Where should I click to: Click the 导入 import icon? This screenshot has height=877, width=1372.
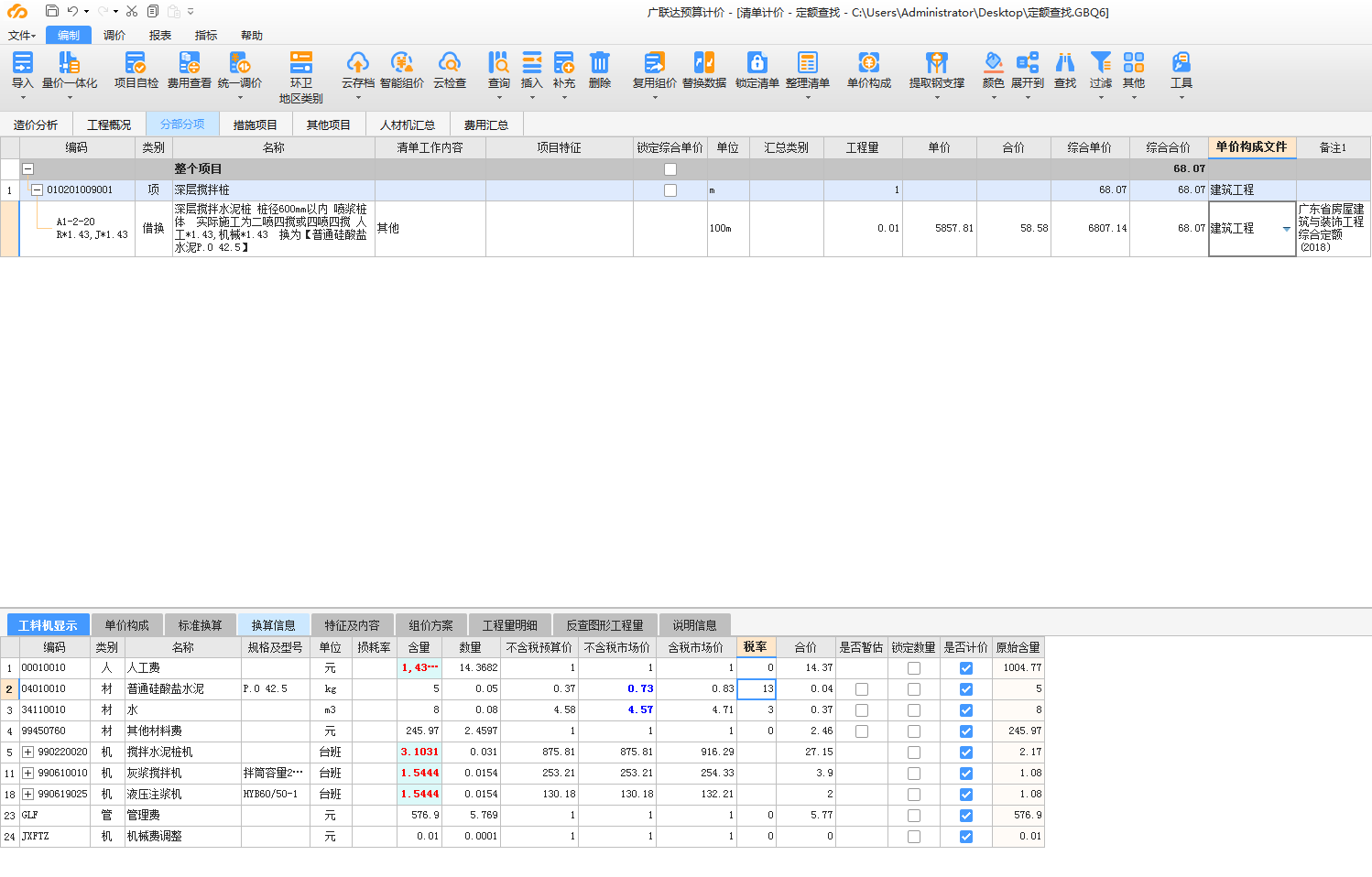(x=22, y=62)
